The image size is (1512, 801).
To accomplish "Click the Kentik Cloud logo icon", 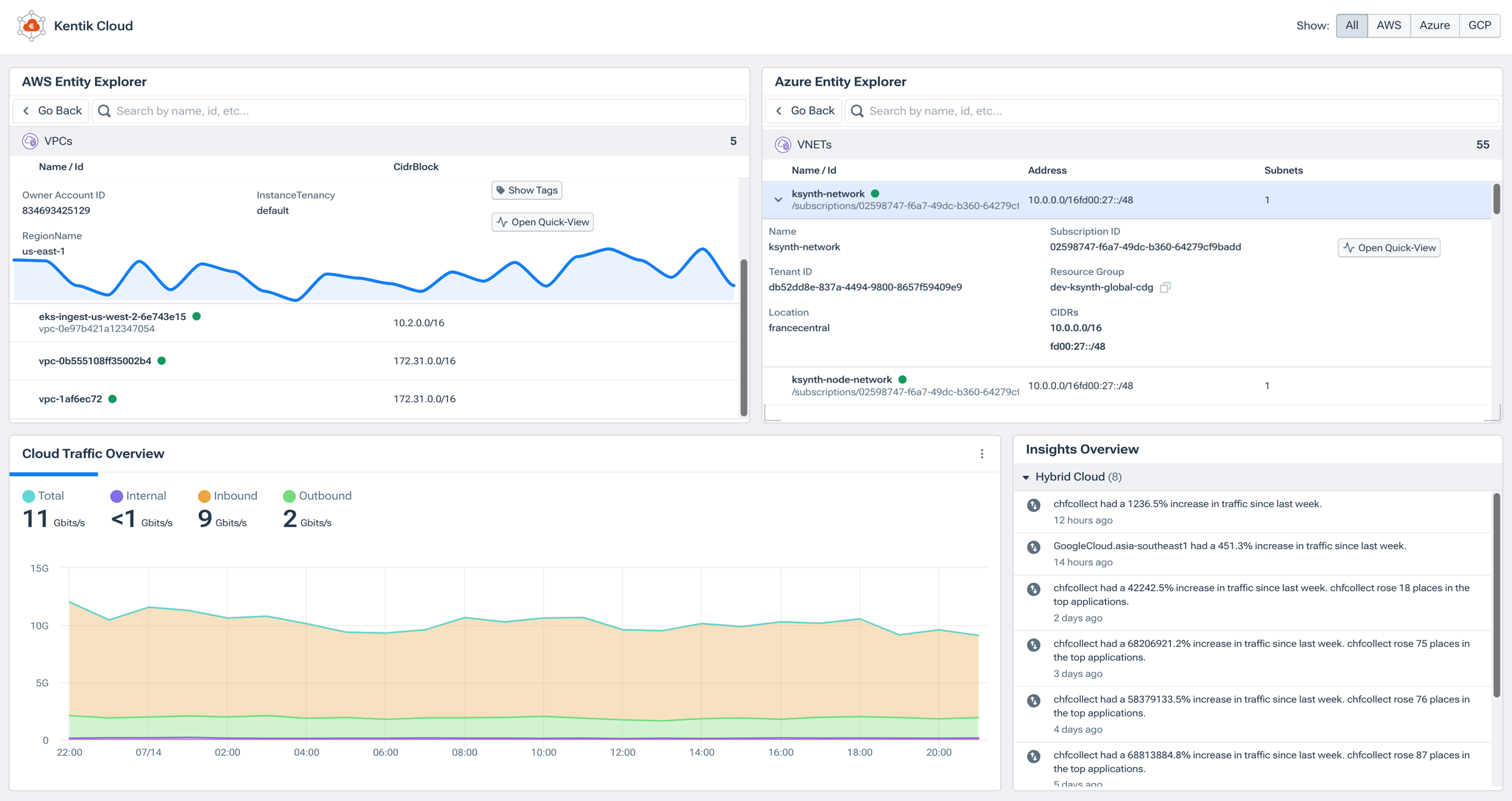I will coord(31,25).
